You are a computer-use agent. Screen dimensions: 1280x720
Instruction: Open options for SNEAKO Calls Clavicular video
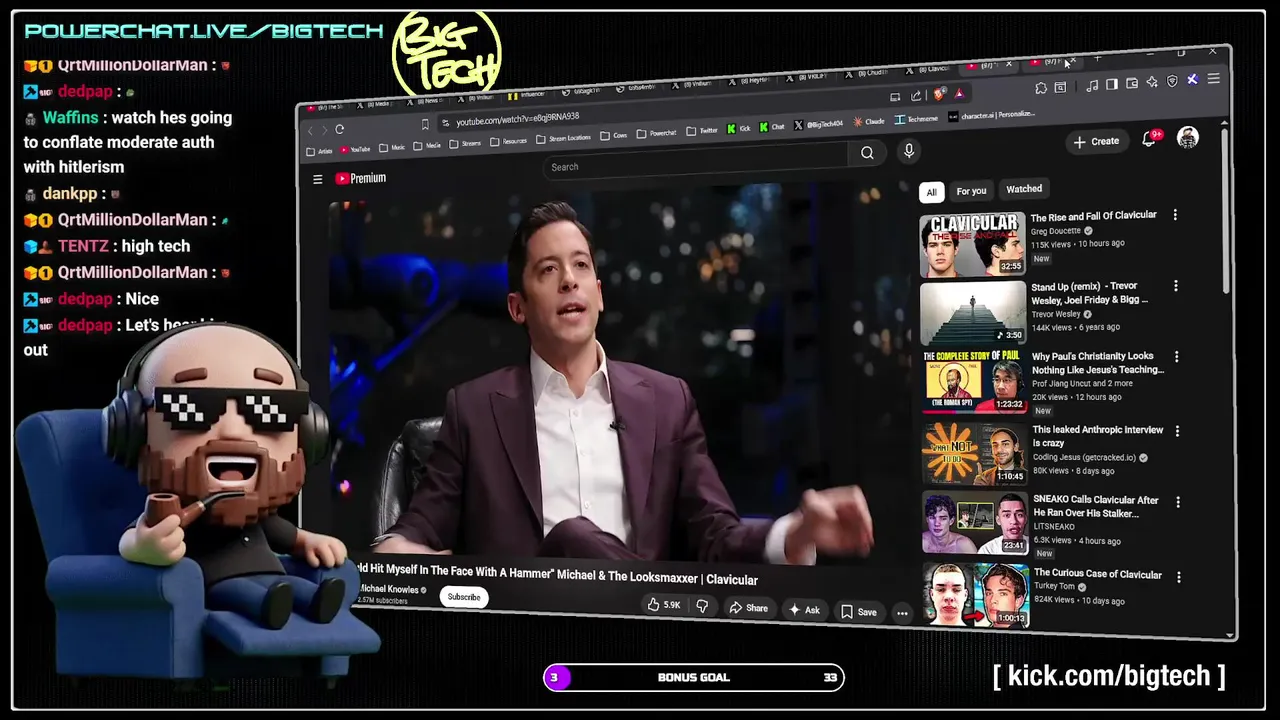1178,502
